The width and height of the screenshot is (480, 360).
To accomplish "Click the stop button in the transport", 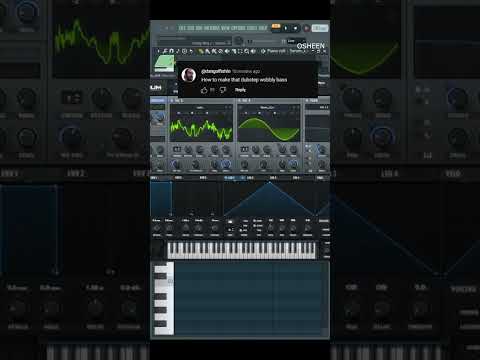I will 295,29.
